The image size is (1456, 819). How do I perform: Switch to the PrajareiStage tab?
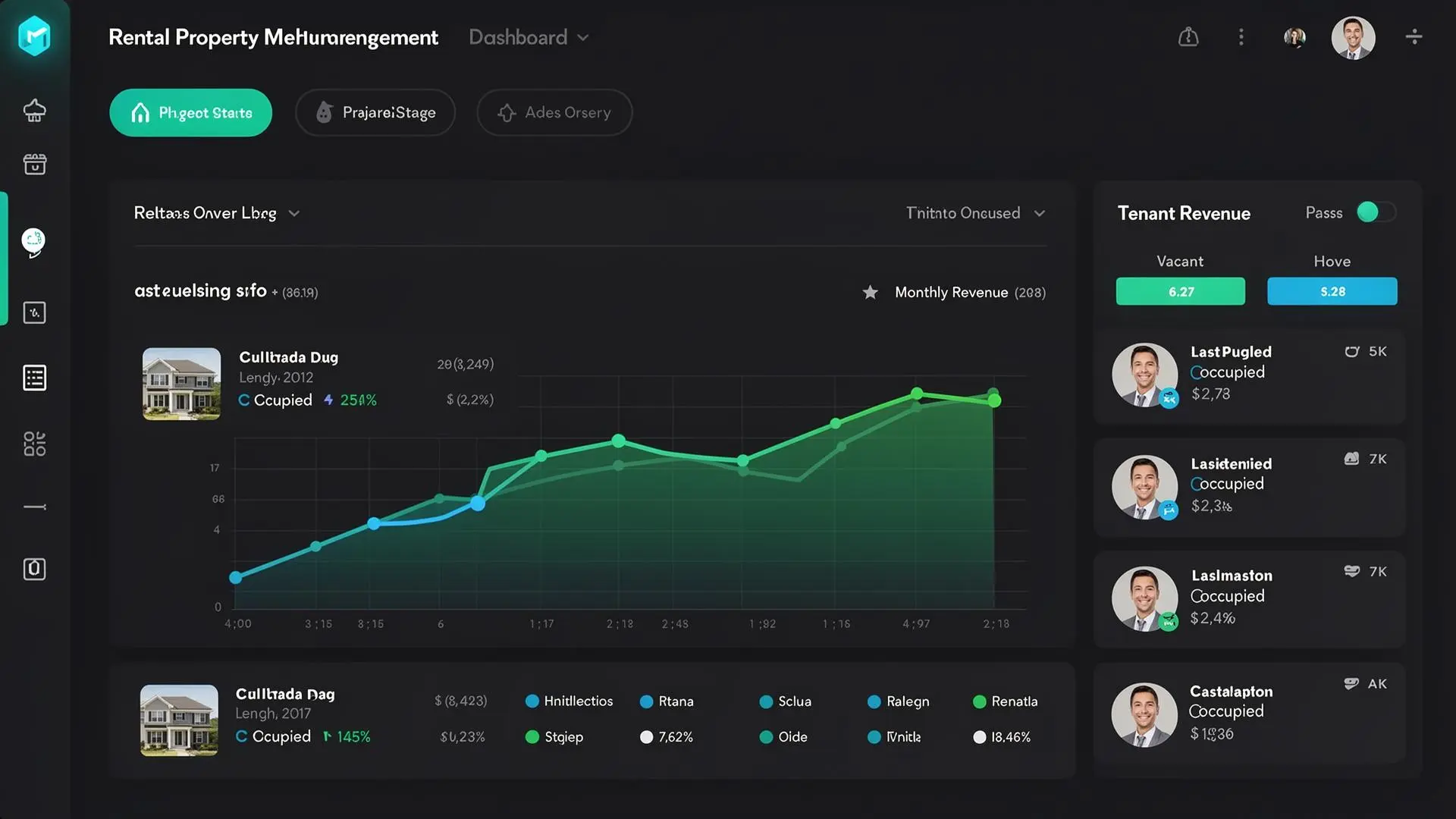(375, 113)
